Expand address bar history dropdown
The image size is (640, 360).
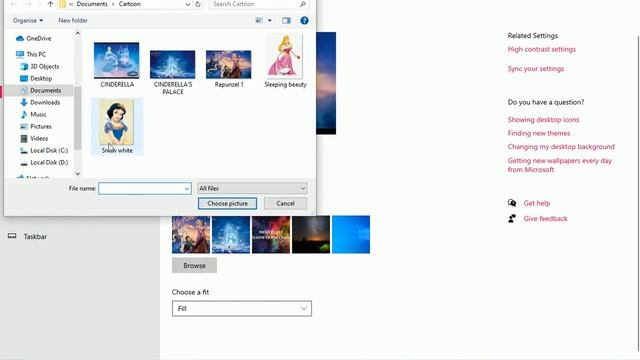click(x=187, y=4)
